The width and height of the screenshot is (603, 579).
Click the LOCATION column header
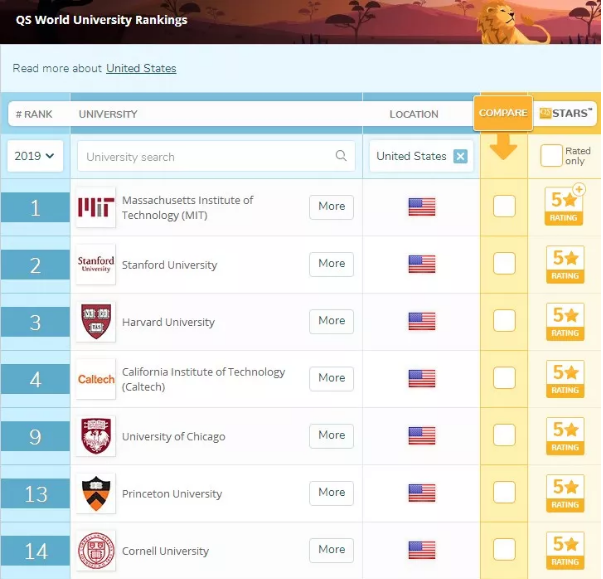click(x=414, y=114)
